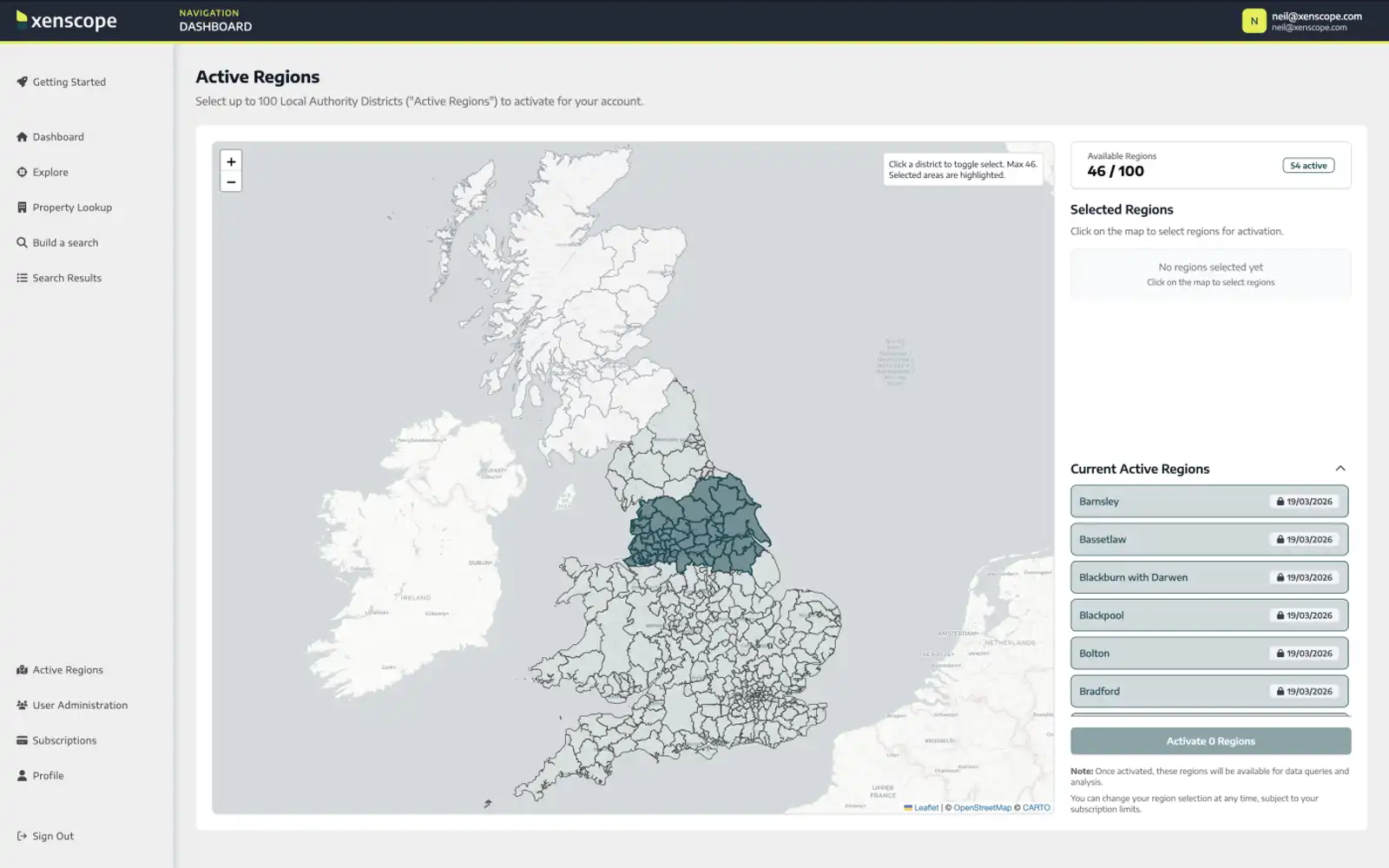The image size is (1389, 868).
Task: Click the Sign Out arrow icon
Action: 22,836
